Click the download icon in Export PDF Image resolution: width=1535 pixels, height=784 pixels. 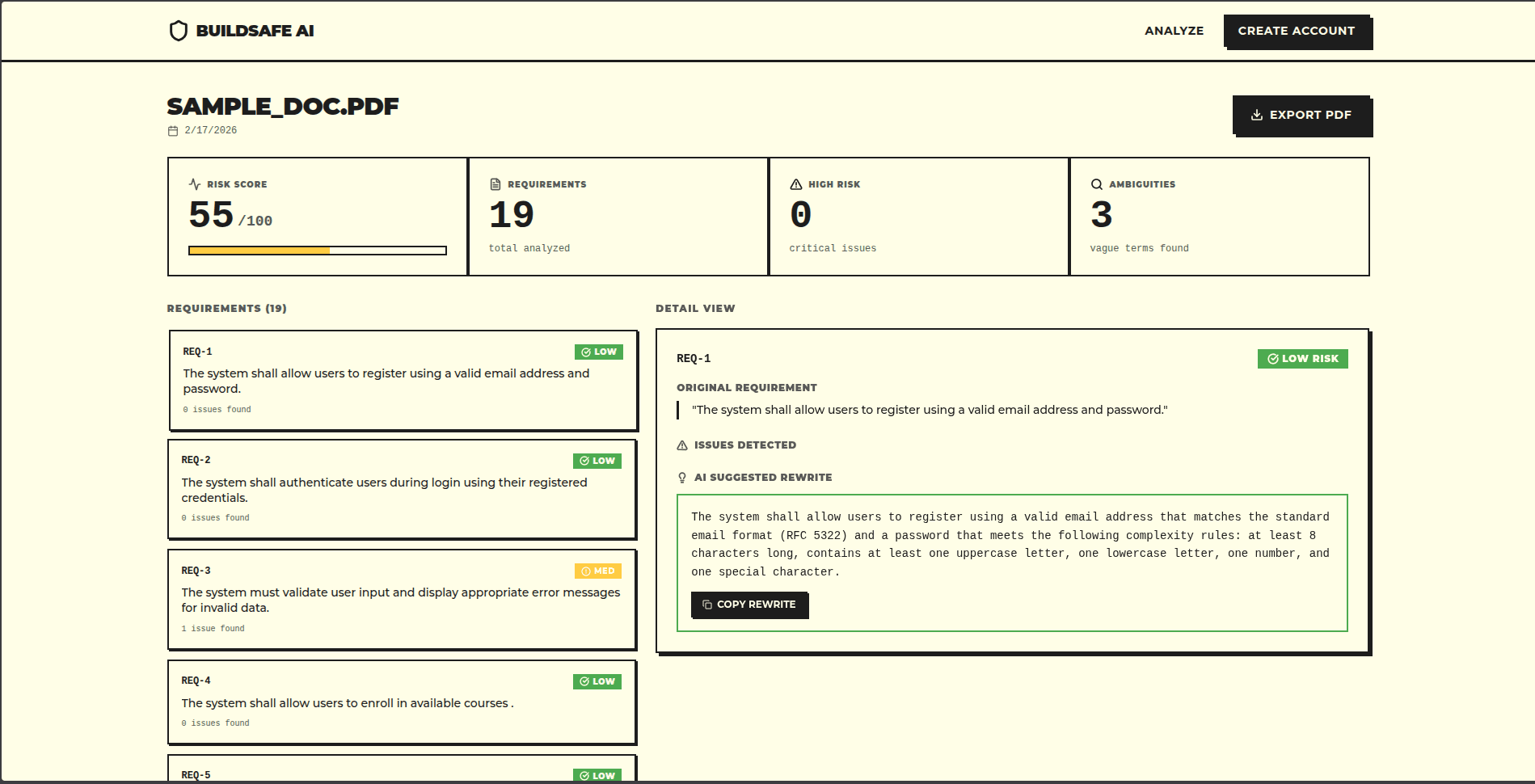pyautogui.click(x=1257, y=115)
